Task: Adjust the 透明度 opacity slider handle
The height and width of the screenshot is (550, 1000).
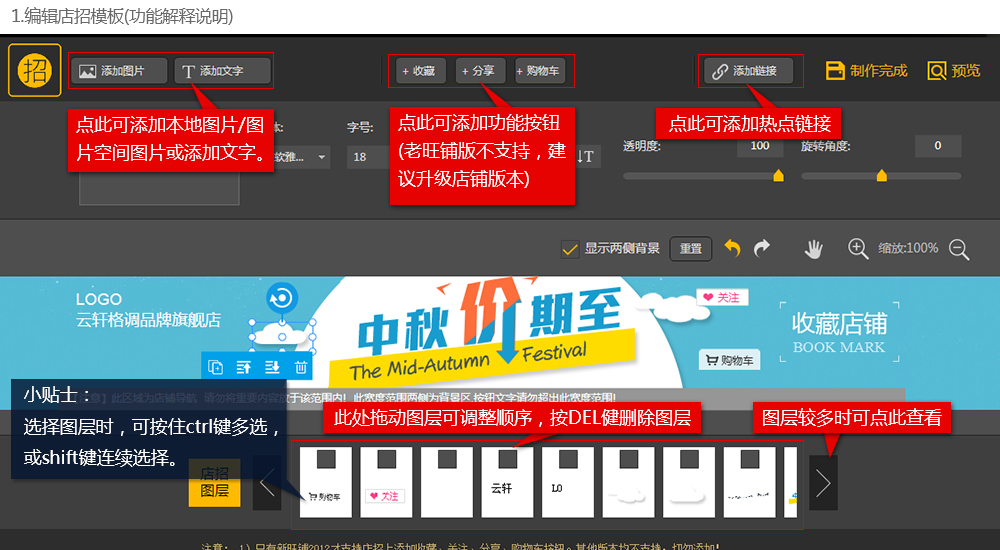Action: (779, 175)
